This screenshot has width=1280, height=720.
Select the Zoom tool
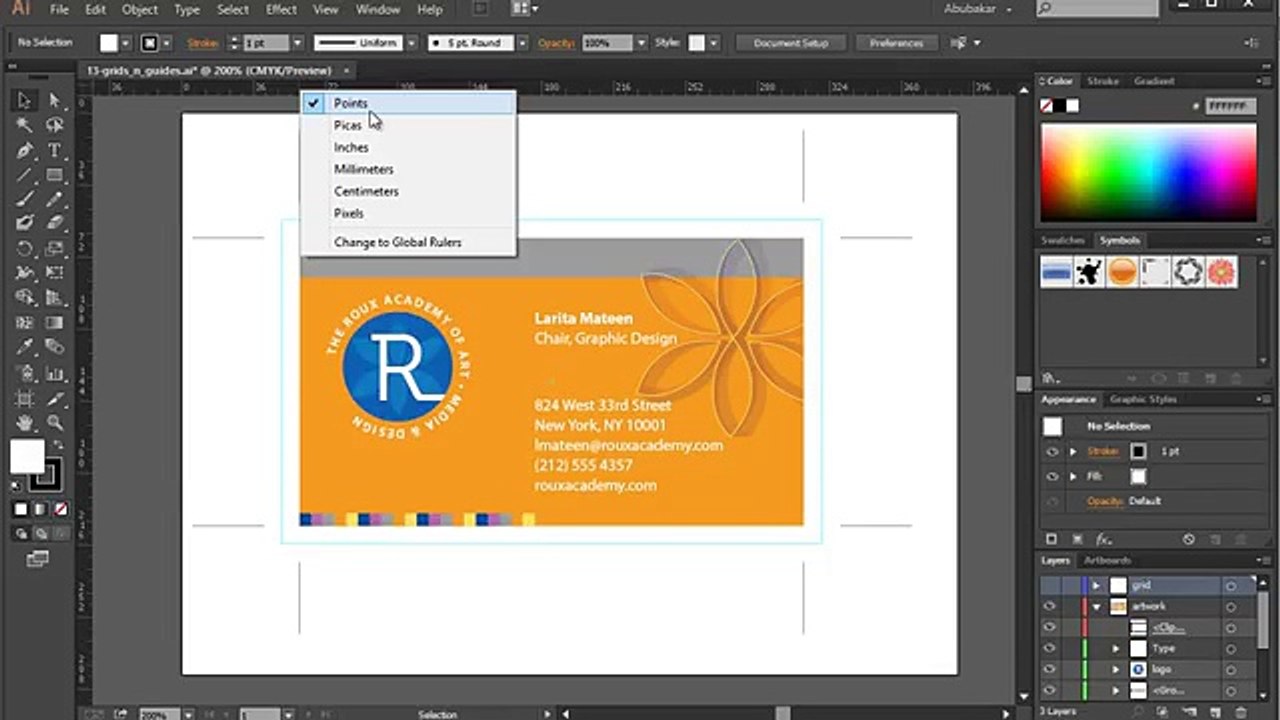(54, 423)
